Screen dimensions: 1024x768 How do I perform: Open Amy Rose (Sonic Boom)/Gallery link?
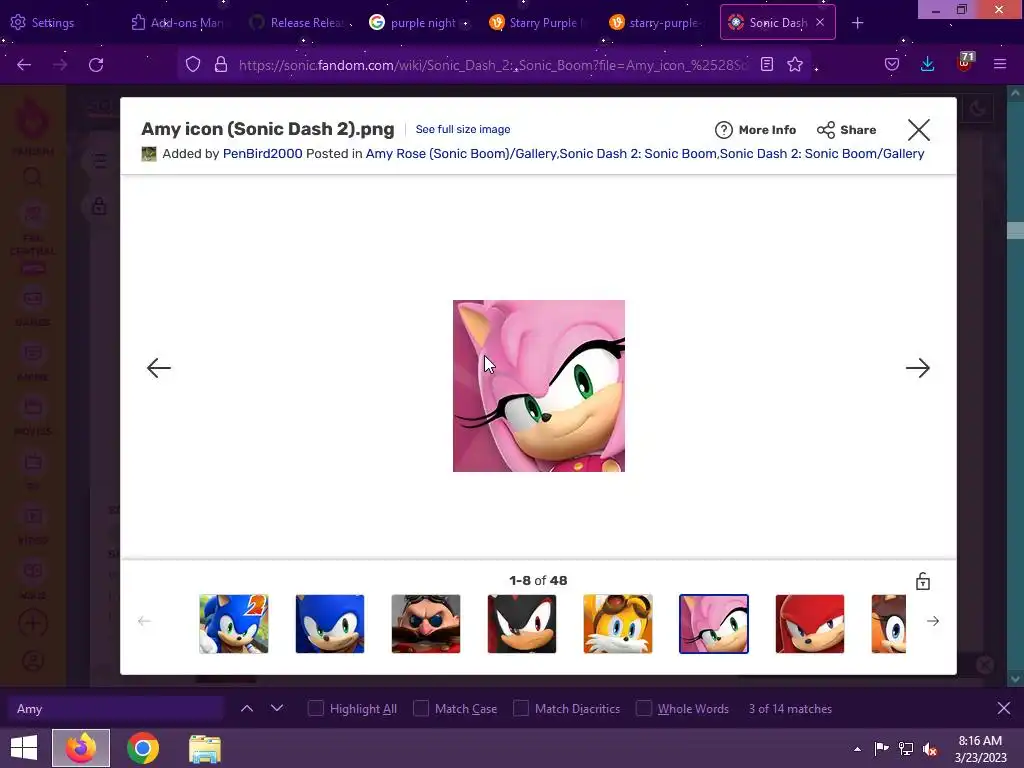(x=461, y=153)
